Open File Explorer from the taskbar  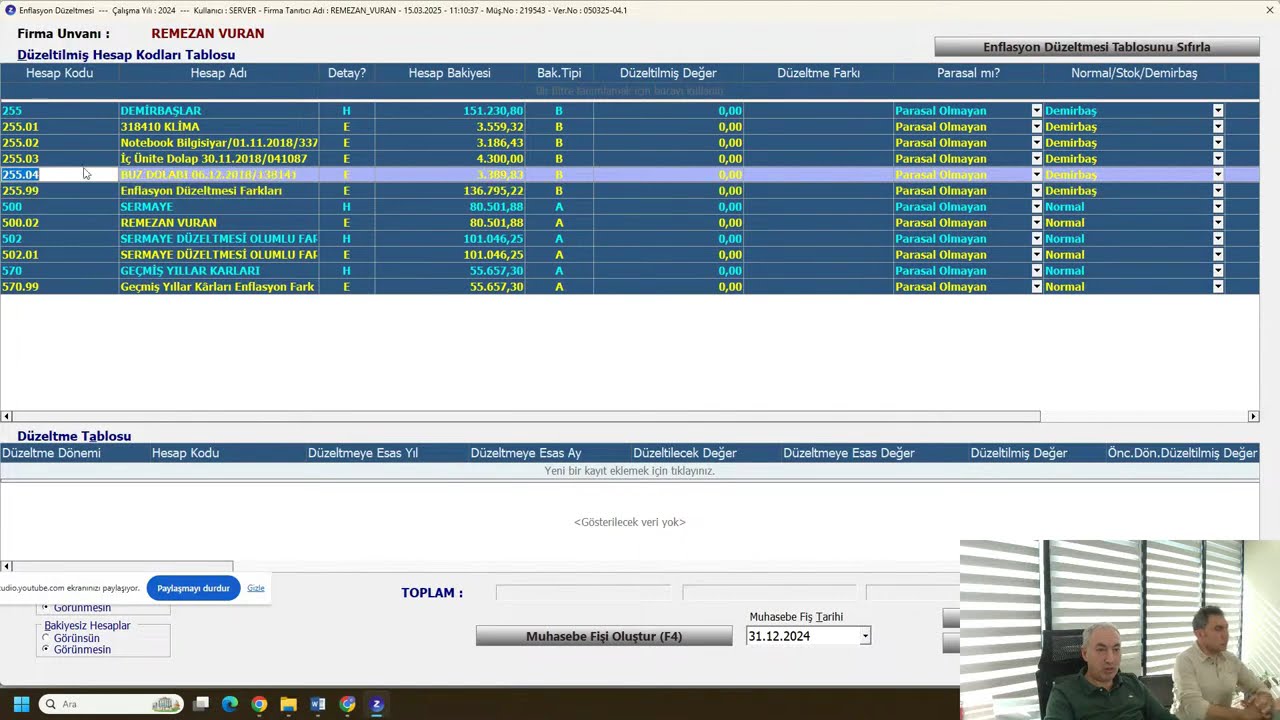point(288,704)
